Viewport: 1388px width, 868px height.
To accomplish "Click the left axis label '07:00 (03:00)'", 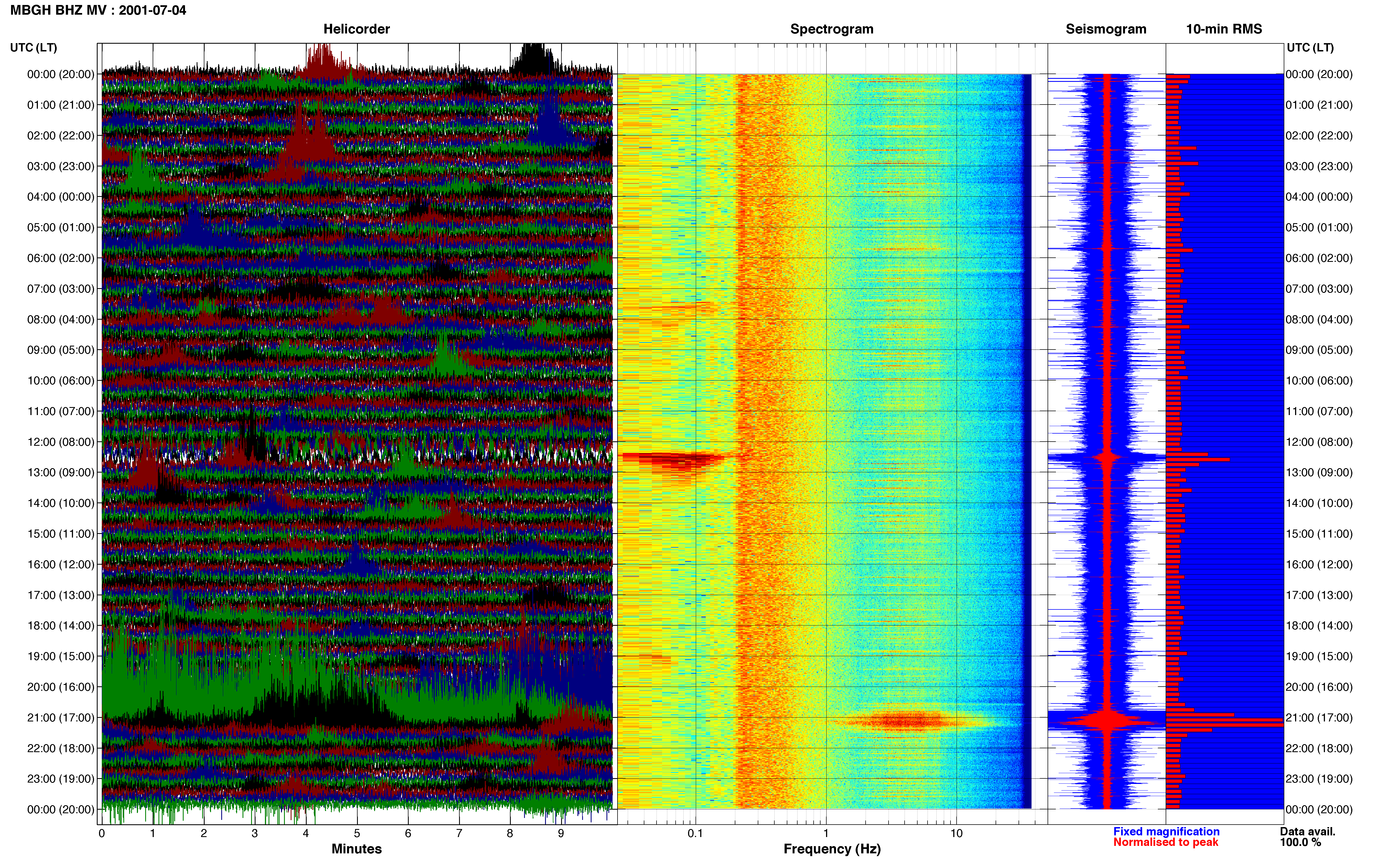I will click(x=61, y=289).
